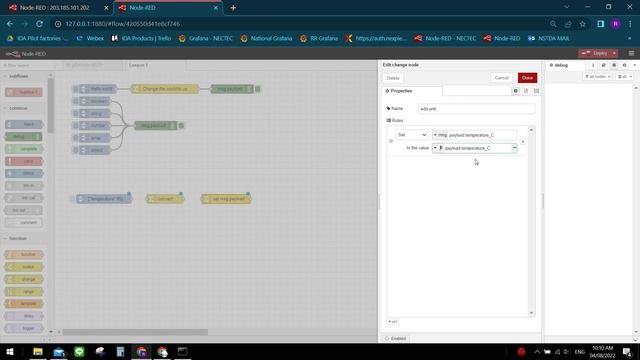Toggle the Enabled state of the node
Viewport: 640px width, 360px height.
pyautogui.click(x=396, y=338)
